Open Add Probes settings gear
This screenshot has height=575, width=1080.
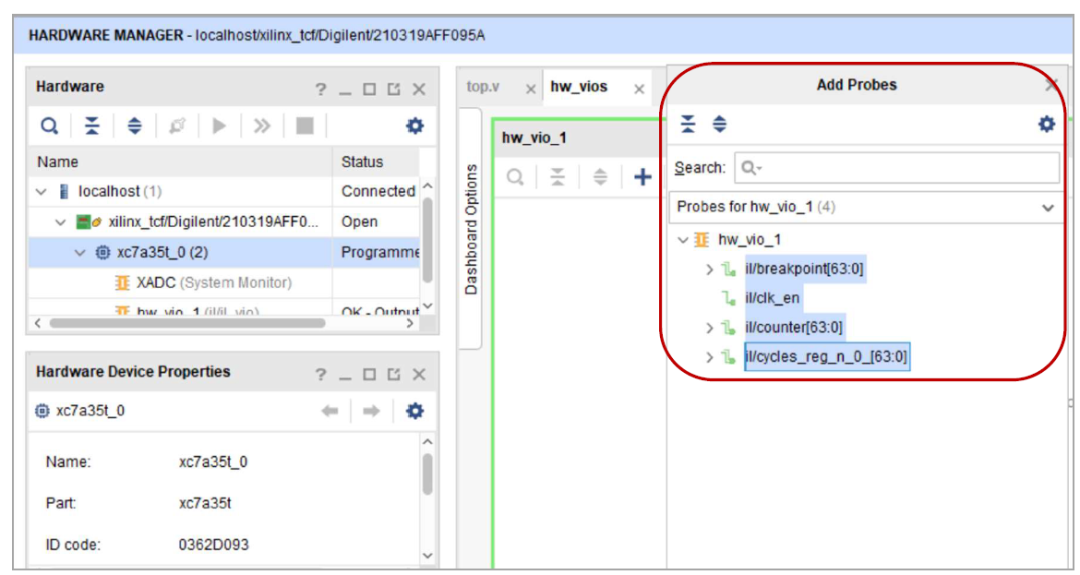coord(1046,124)
